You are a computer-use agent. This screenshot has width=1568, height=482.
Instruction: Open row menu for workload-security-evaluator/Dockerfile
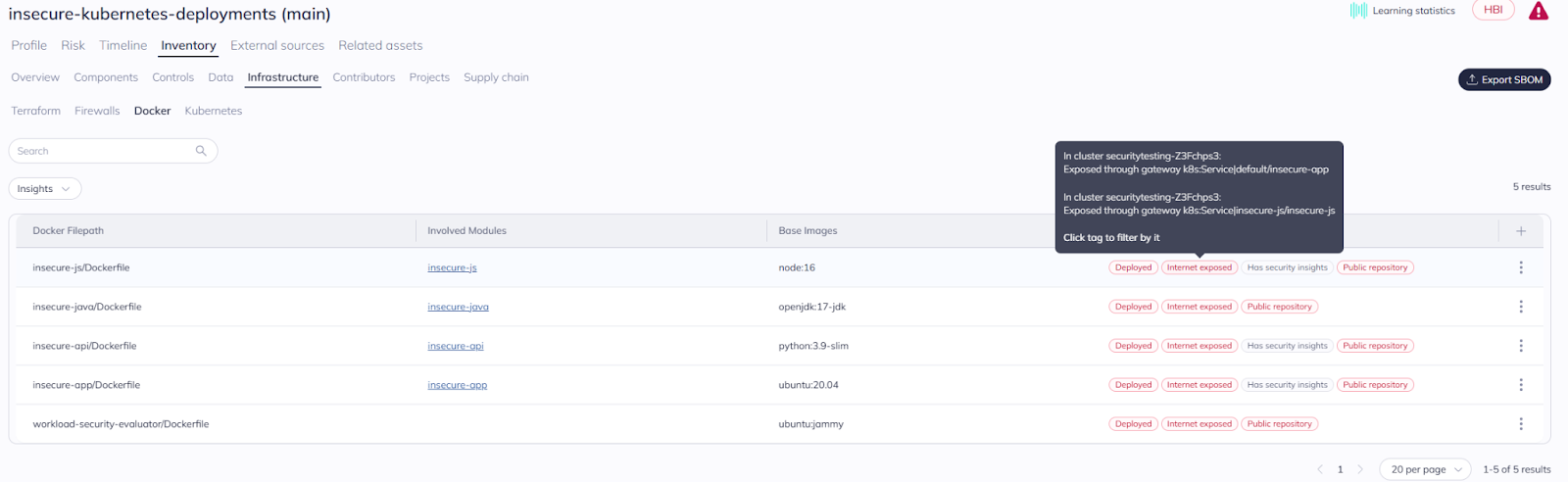click(1520, 424)
